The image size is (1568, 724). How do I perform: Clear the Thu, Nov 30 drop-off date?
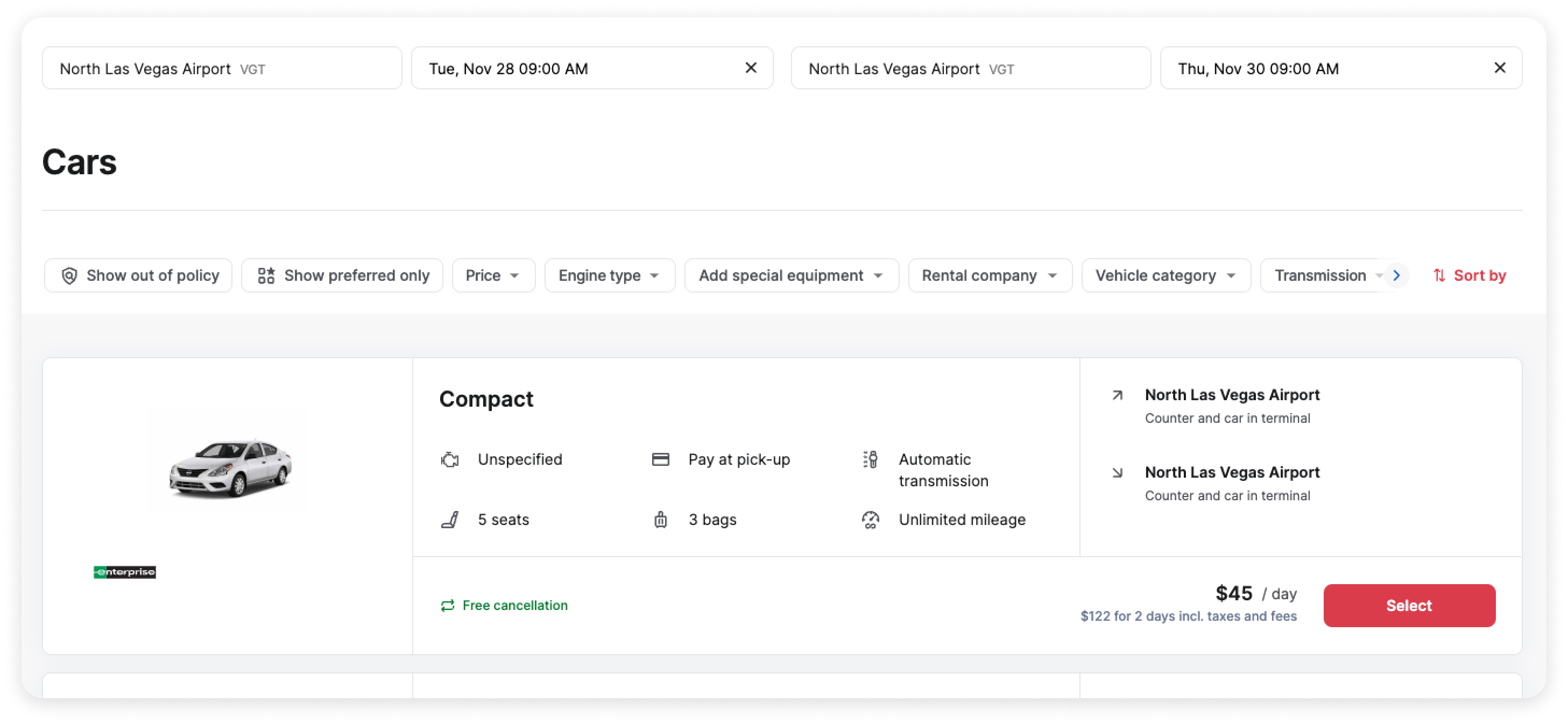1499,68
